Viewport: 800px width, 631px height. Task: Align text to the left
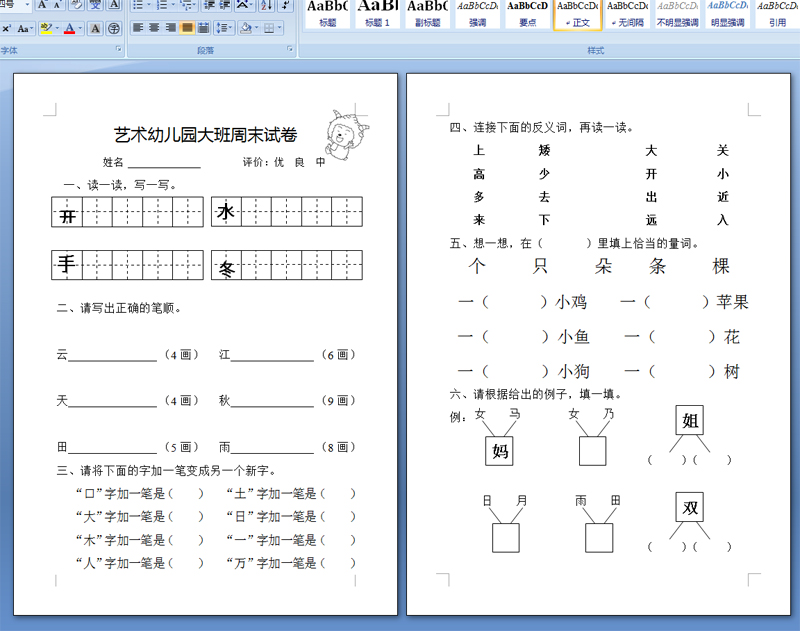click(x=138, y=28)
